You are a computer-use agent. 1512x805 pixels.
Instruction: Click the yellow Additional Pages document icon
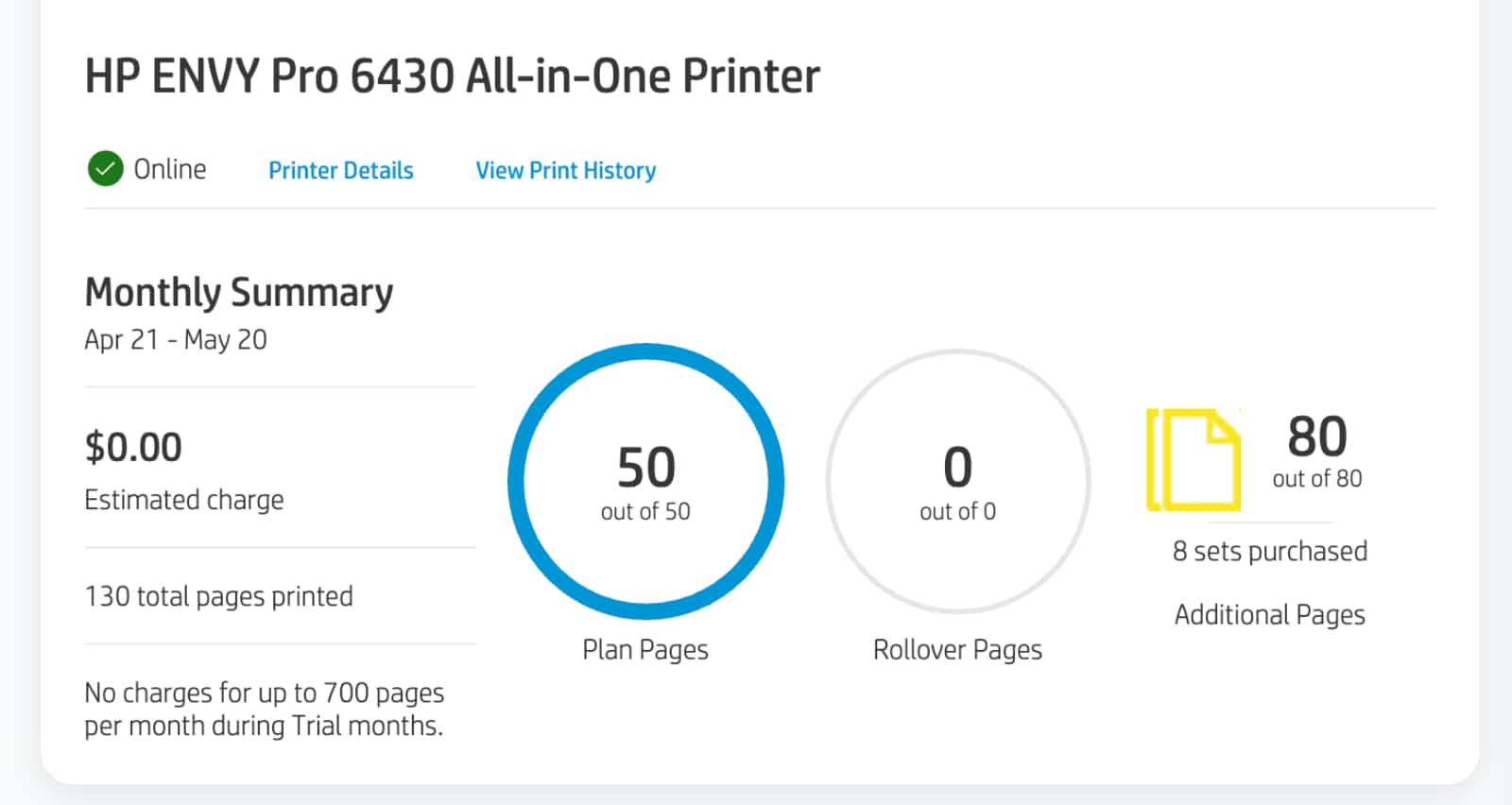[x=1194, y=459]
